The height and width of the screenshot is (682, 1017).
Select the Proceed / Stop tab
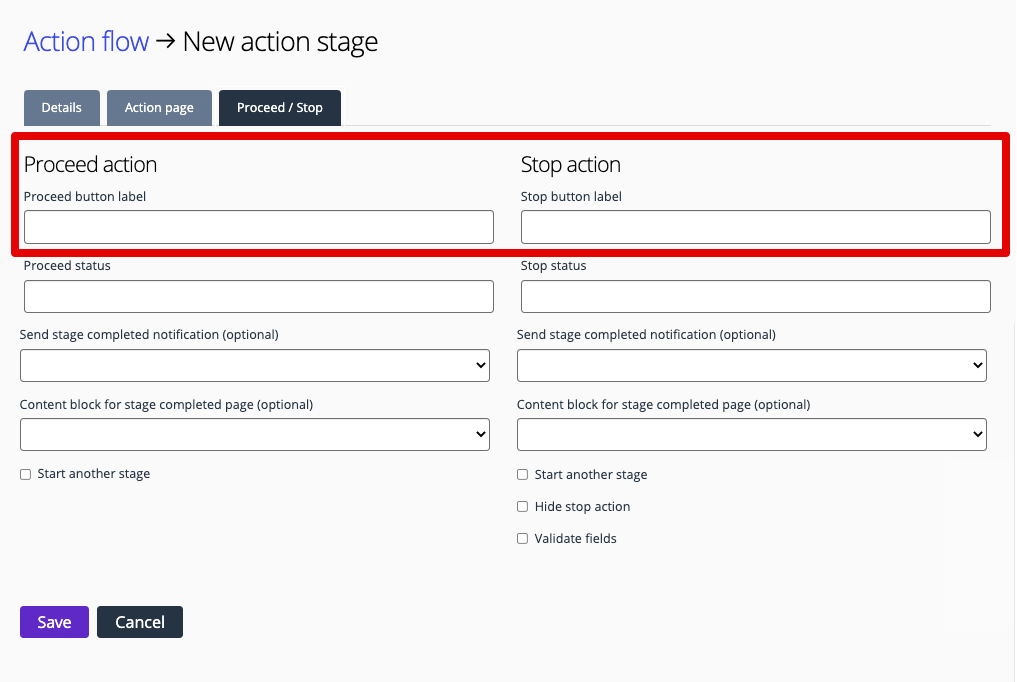click(279, 107)
